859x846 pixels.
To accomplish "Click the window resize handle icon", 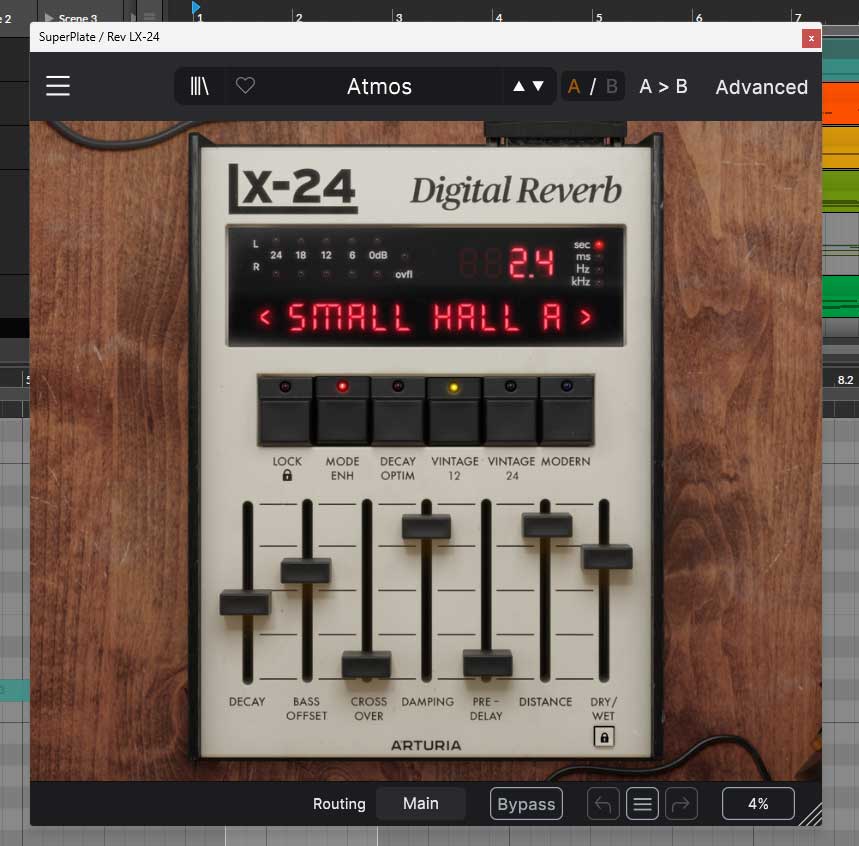I will (811, 815).
